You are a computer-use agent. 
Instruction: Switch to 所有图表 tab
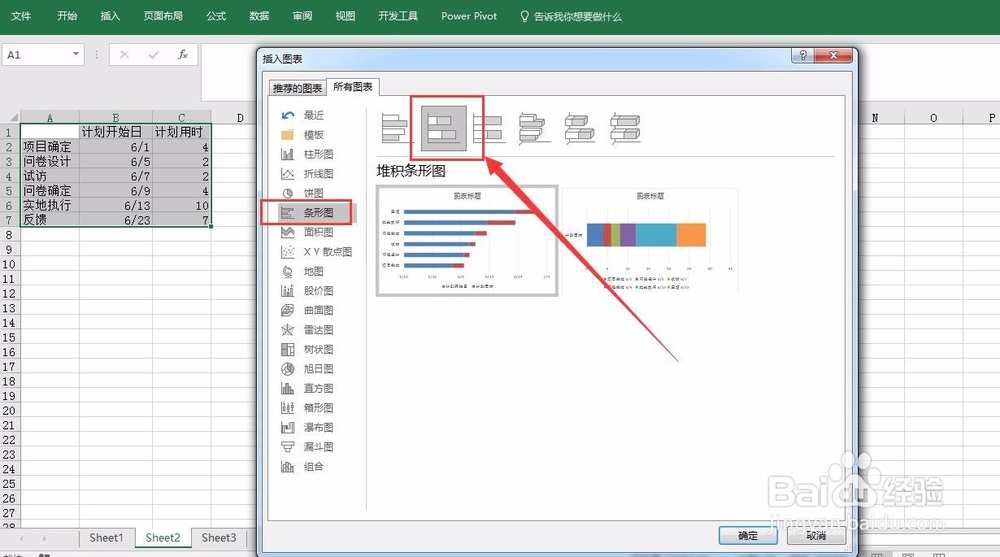(x=353, y=87)
